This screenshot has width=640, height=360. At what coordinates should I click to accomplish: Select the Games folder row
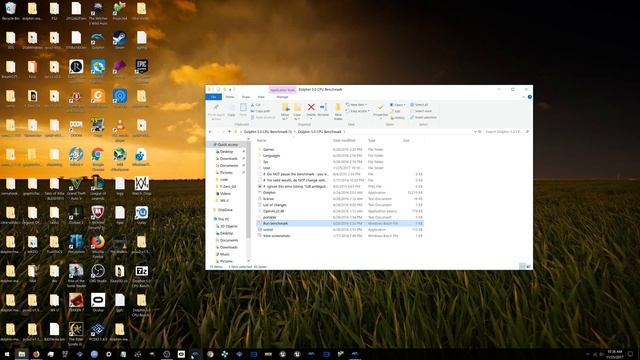[340, 149]
